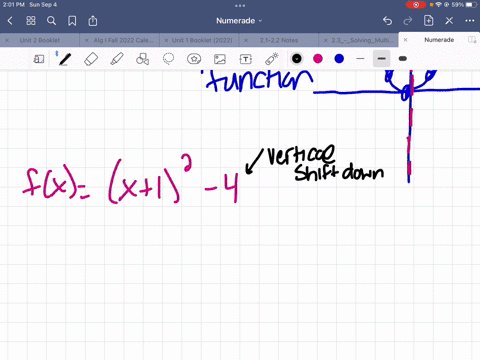Open the more options ellipsis menu

click(x=470, y=21)
